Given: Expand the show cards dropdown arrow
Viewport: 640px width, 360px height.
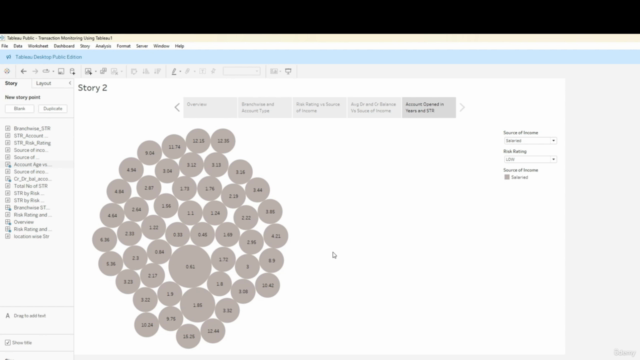Looking at the screenshot, I should click(x=280, y=71).
